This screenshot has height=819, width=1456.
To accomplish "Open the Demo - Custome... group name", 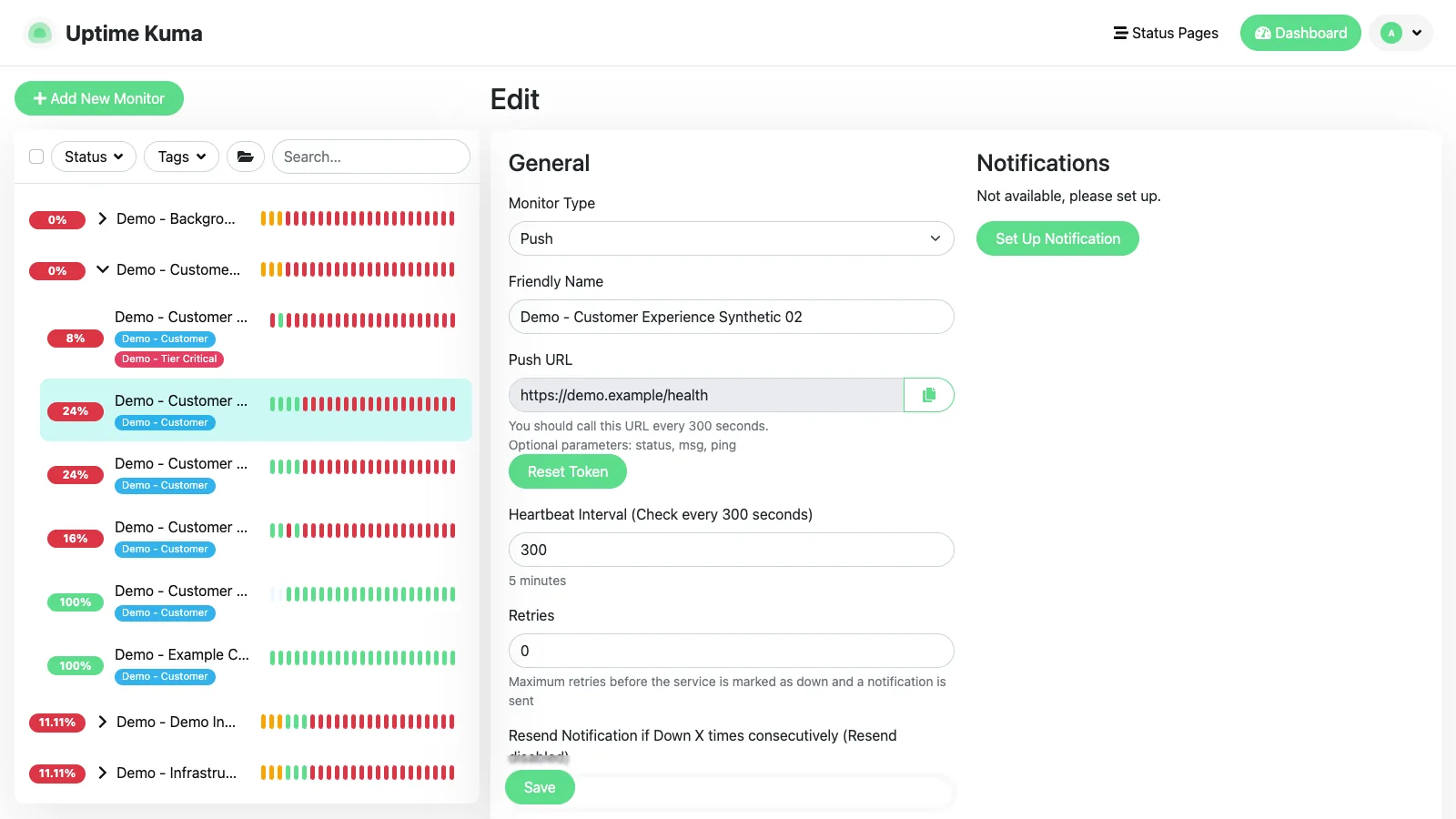I will click(x=178, y=269).
